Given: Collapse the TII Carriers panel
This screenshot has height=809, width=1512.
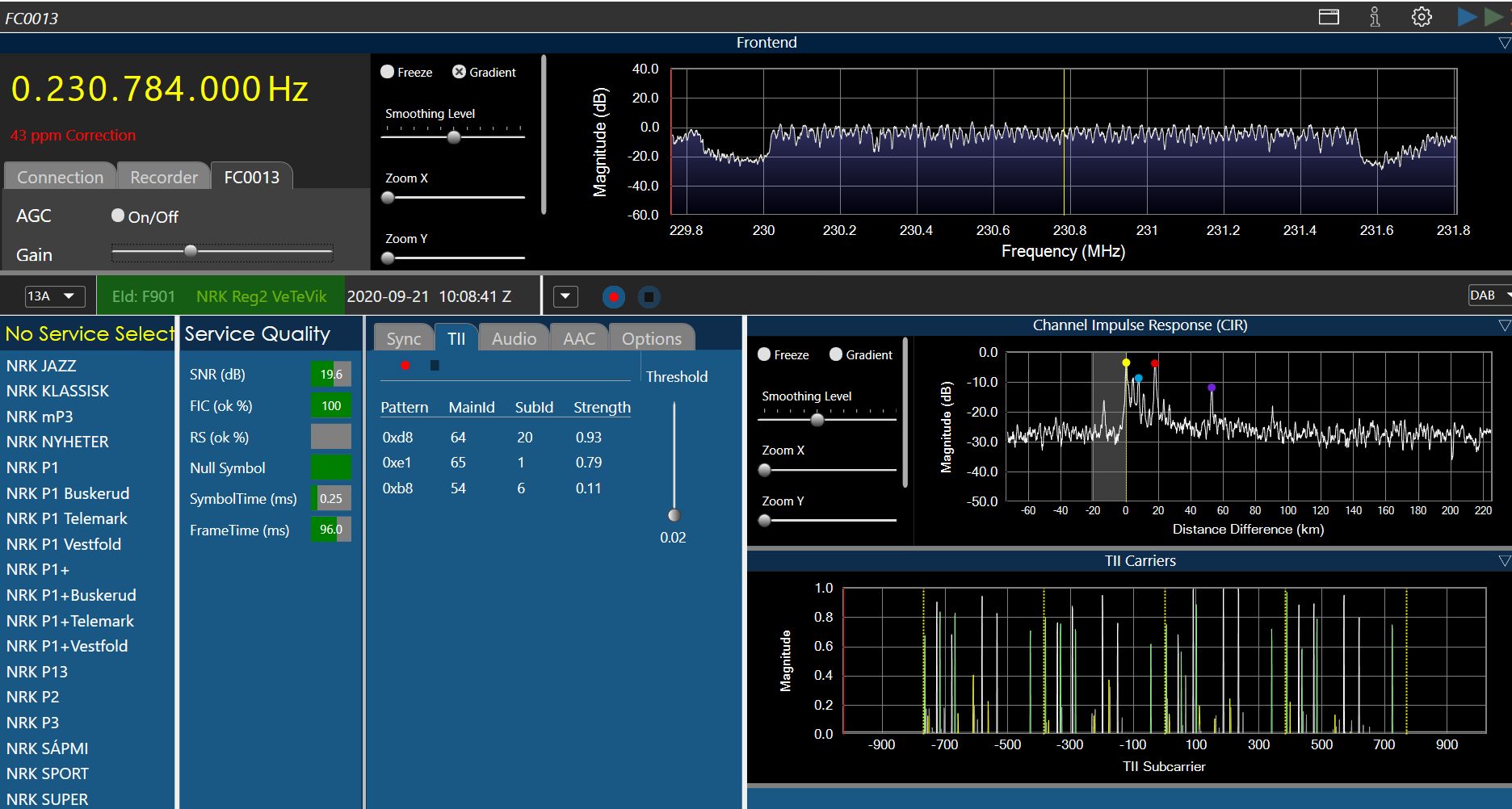Looking at the screenshot, I should click(x=1504, y=560).
